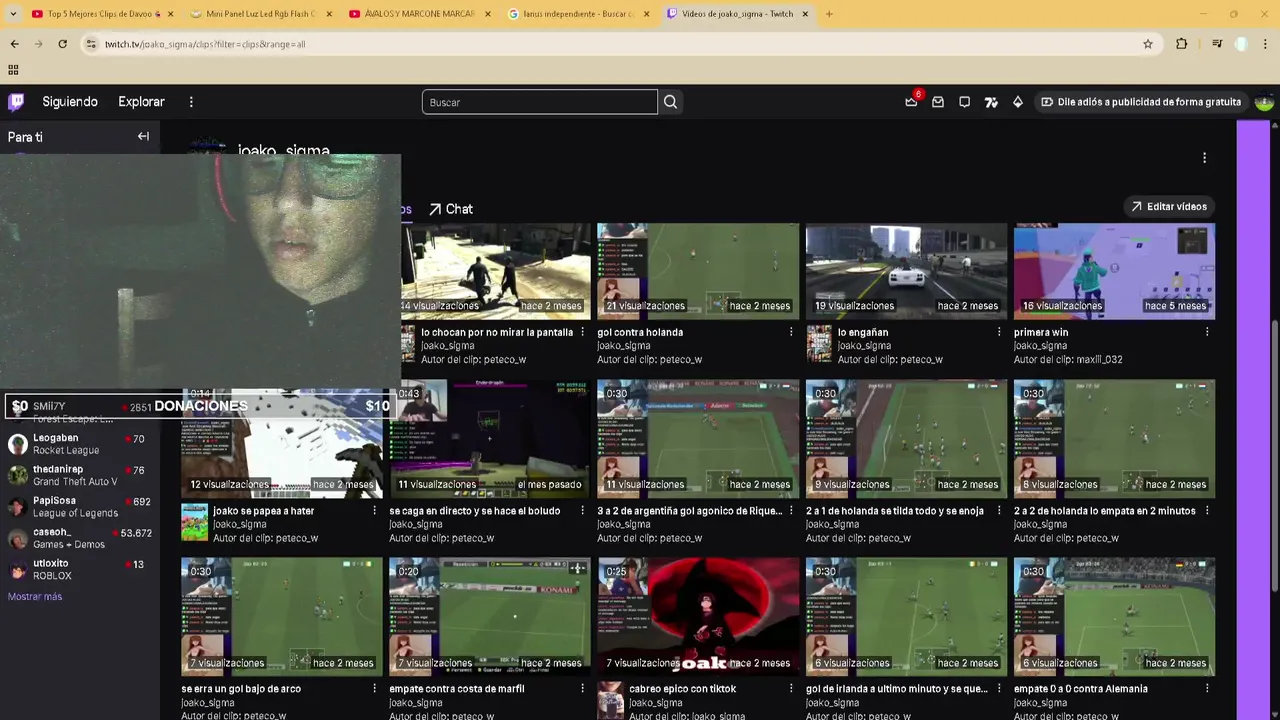Screen dimensions: 1280x720
Task: Open Prime loot notifications crown icon
Action: tap(911, 102)
